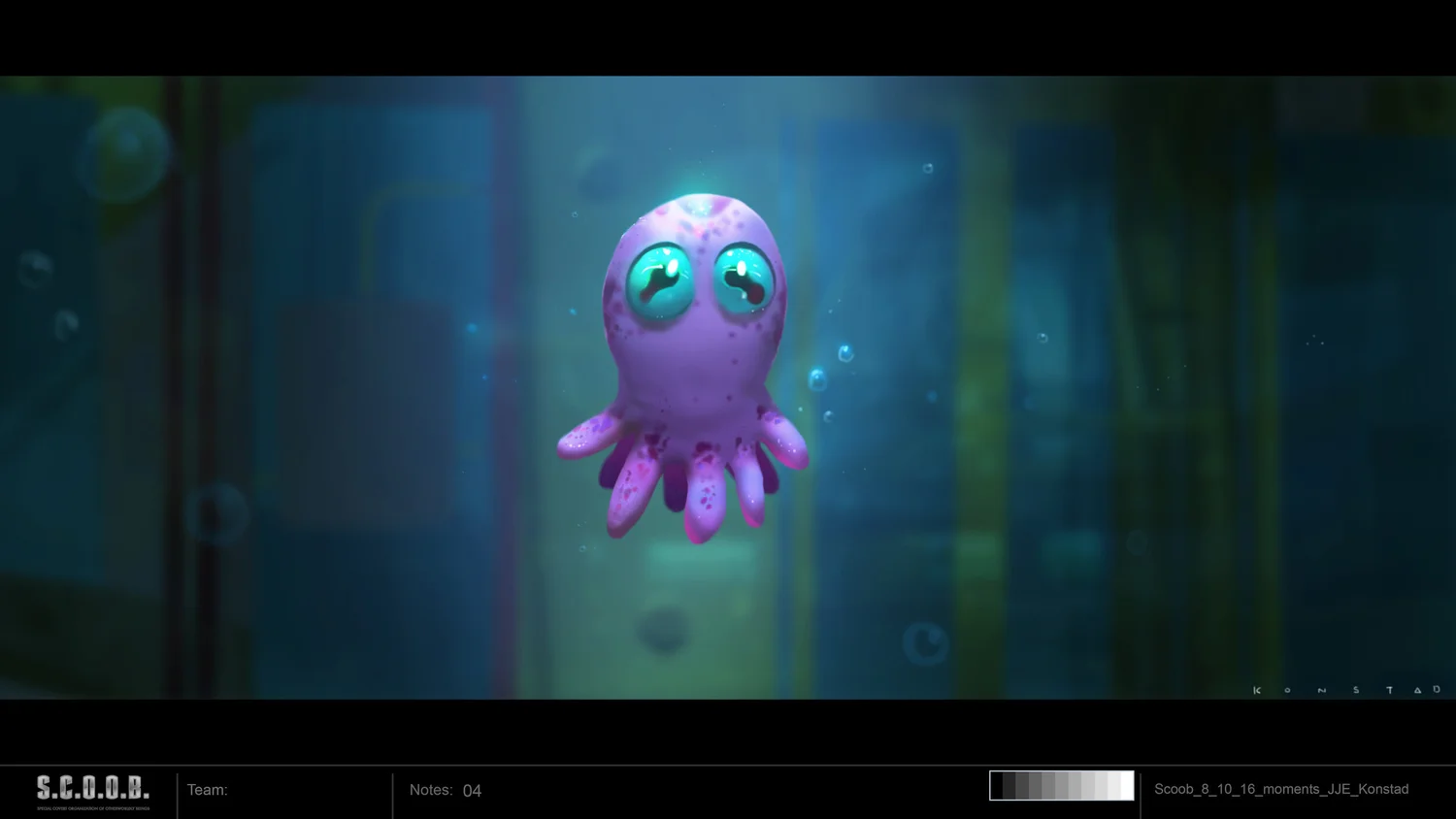Click the notes value '04'
The width and height of the screenshot is (1456, 819).
[472, 791]
